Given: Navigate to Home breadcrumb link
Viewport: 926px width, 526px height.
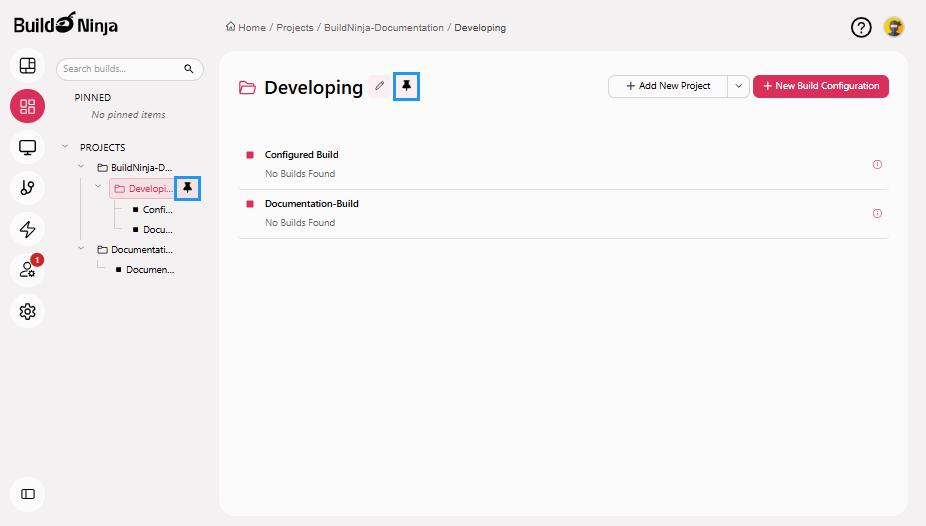Looking at the screenshot, I should tap(246, 28).
